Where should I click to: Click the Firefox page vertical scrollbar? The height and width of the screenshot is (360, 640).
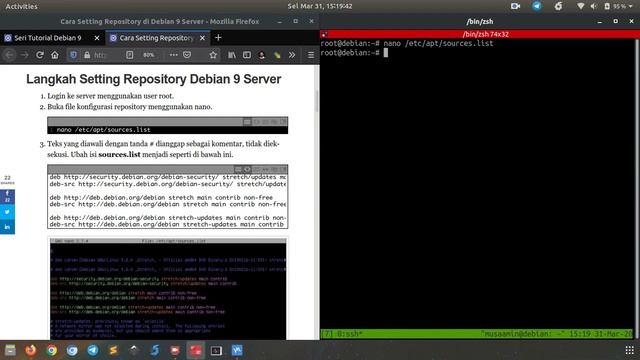pyautogui.click(x=317, y=101)
